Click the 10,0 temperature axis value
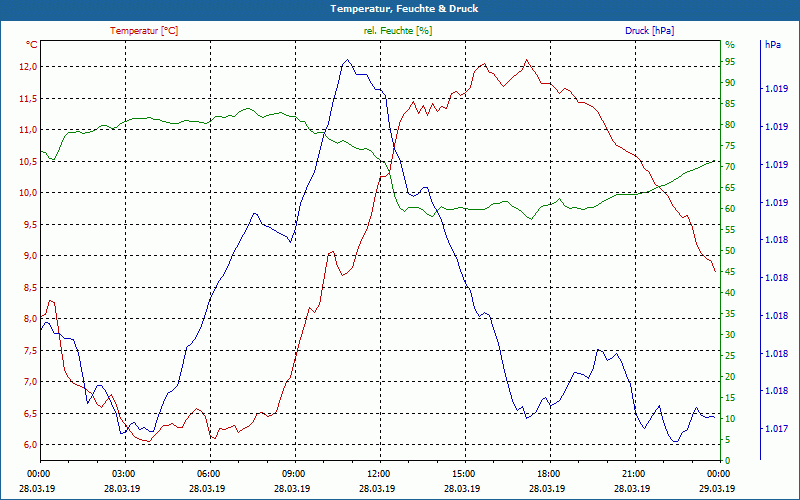Viewport: 800px width, 500px height. pos(29,193)
